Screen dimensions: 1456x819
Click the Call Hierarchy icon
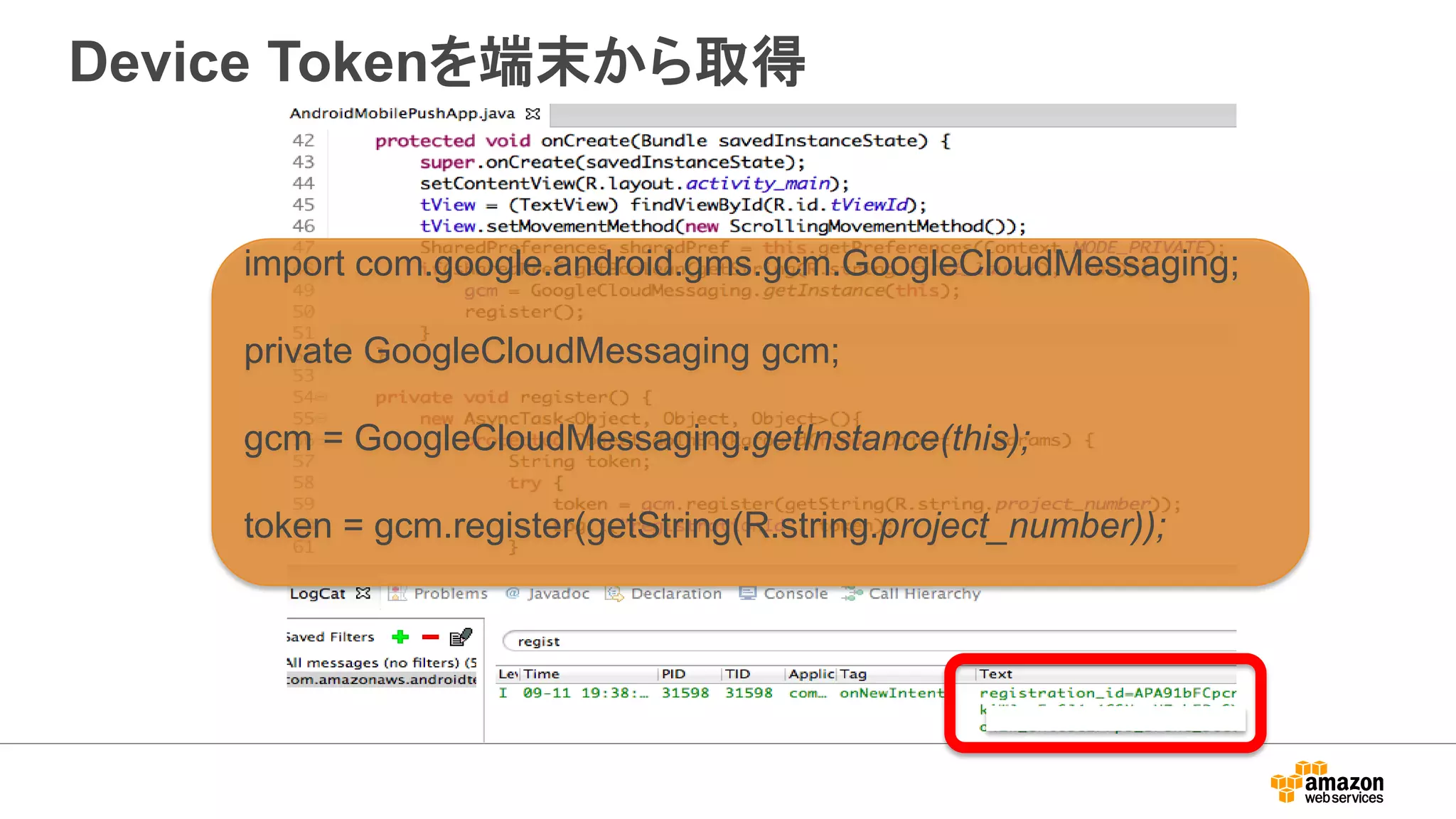click(x=852, y=593)
